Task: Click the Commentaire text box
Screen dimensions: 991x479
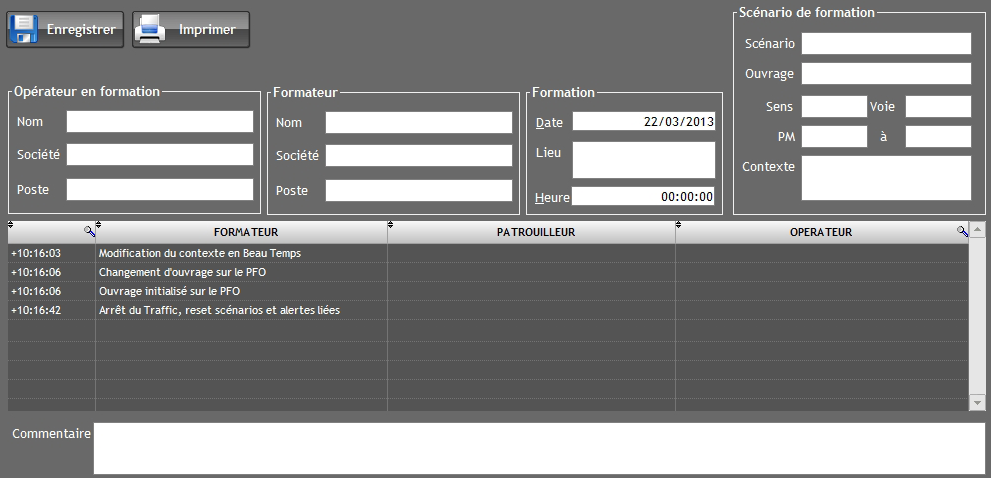Action: point(539,448)
